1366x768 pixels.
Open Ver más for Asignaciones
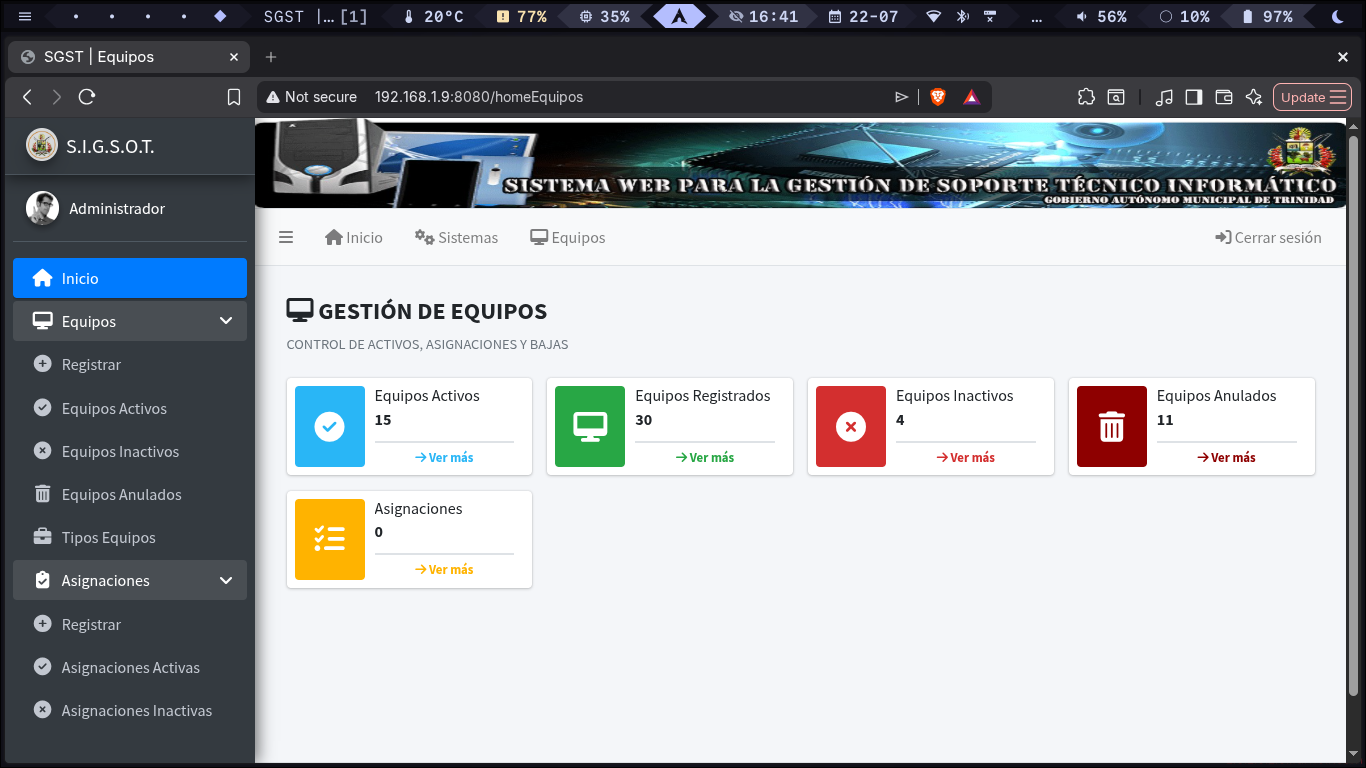tap(444, 569)
